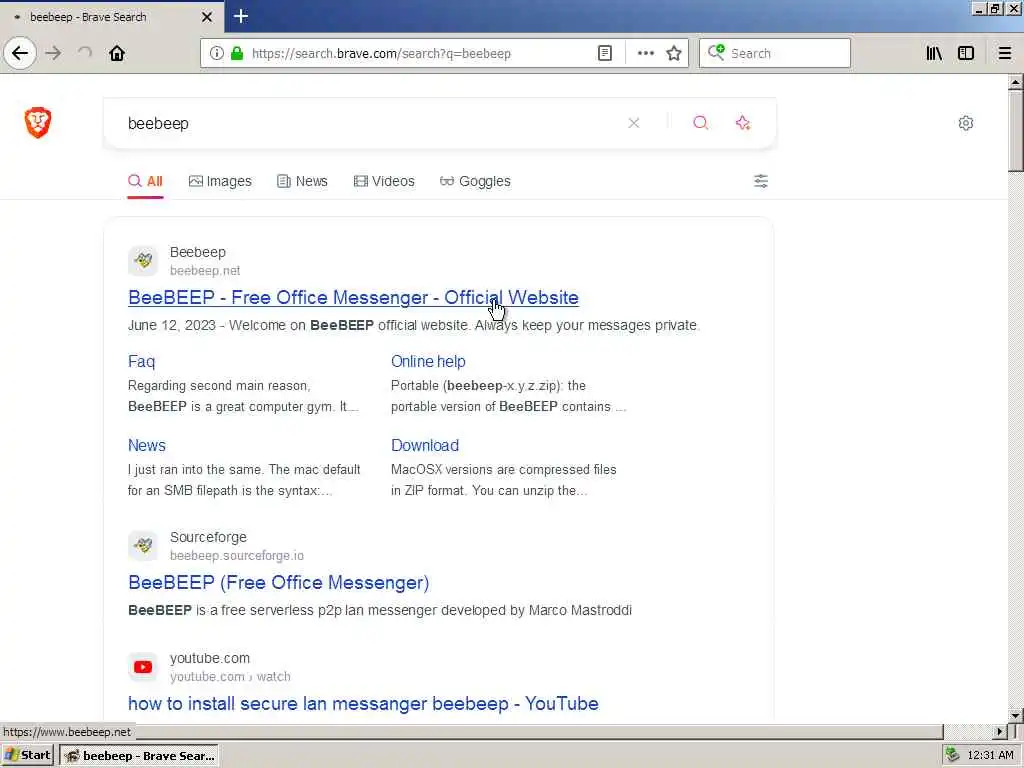The height and width of the screenshot is (768, 1024).
Task: Open Brave Search settings gear
Action: (966, 123)
